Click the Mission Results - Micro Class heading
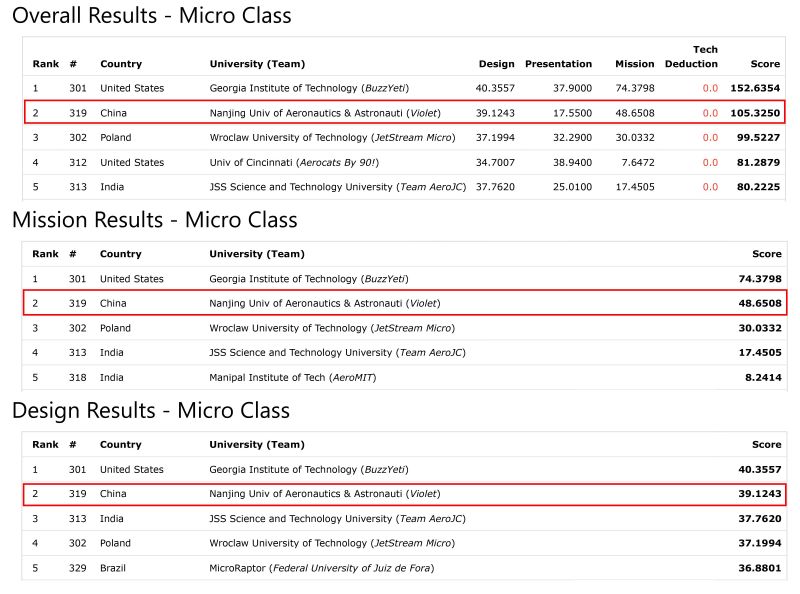 pos(154,220)
